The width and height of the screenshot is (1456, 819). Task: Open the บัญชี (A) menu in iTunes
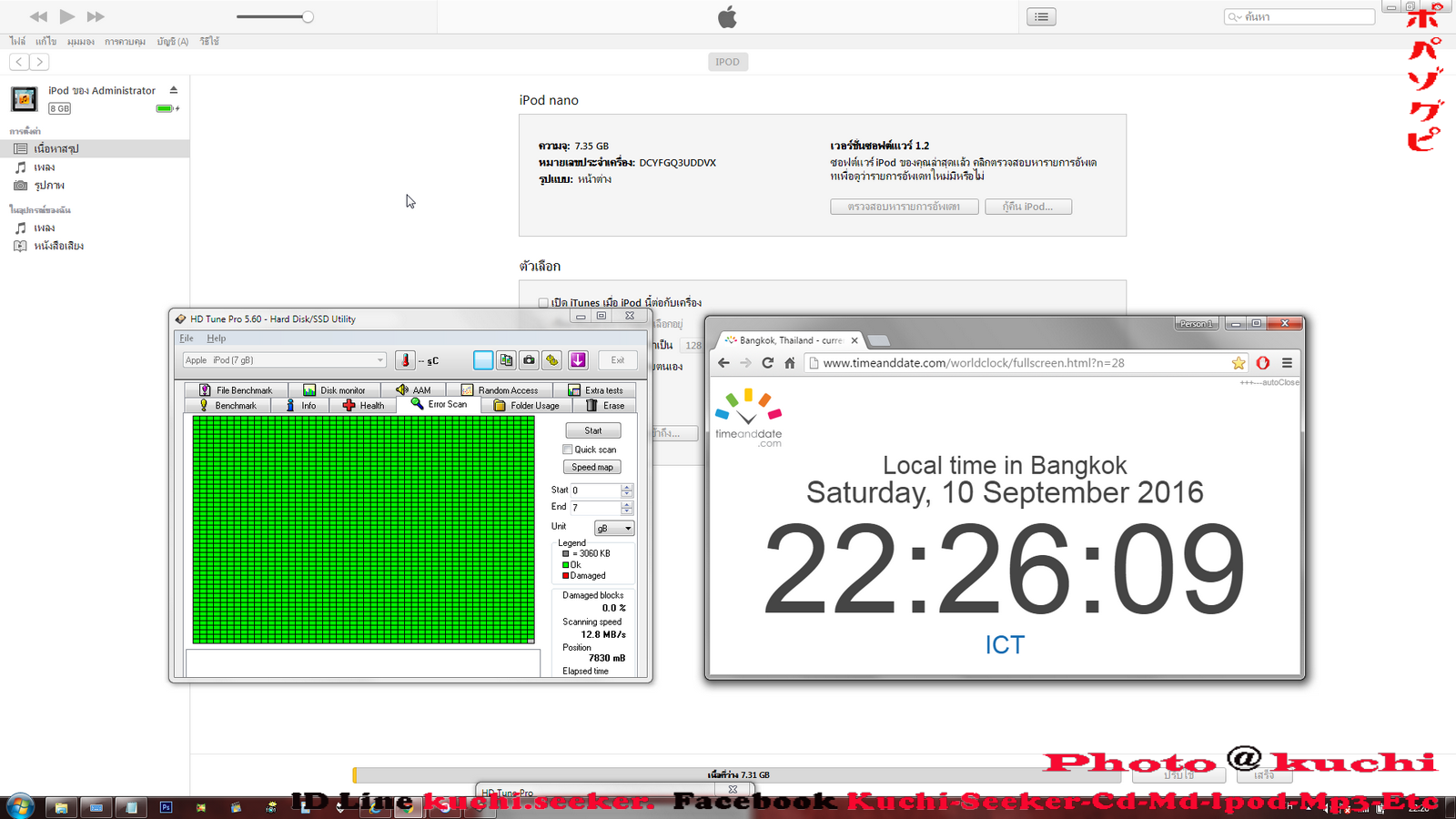[172, 41]
